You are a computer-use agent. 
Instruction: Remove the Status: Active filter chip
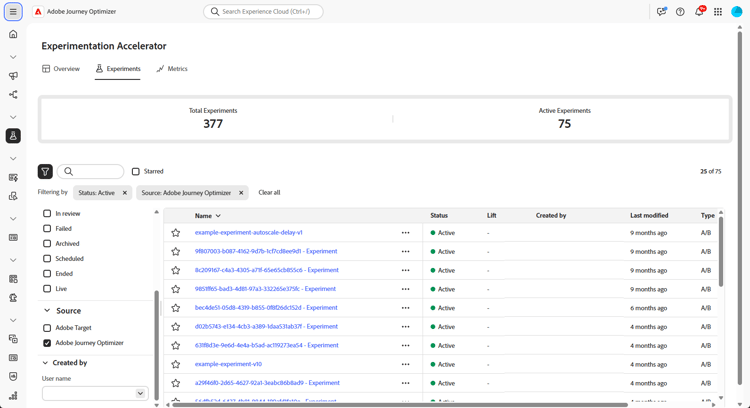pyautogui.click(x=125, y=193)
